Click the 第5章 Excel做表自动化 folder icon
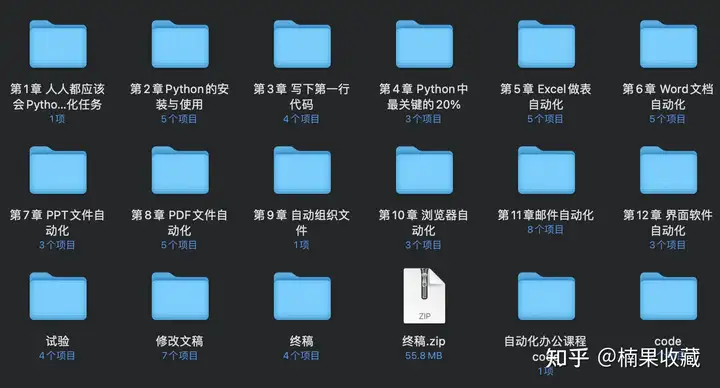 pos(546,44)
